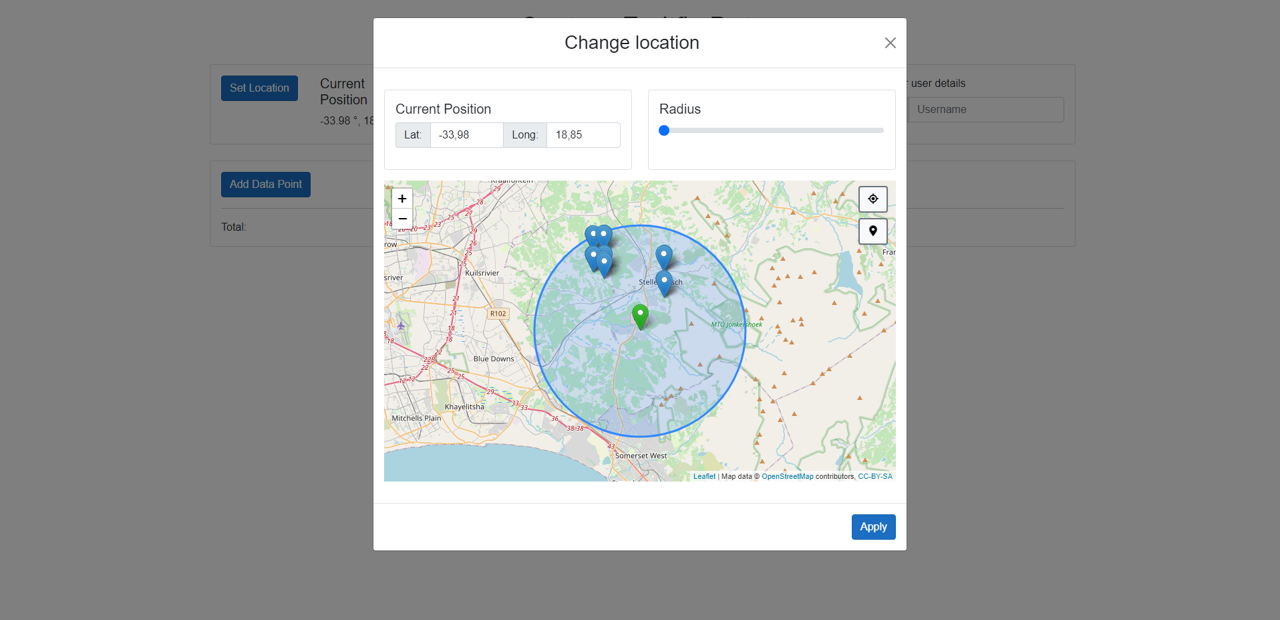Zoom out on the map

[x=402, y=219]
